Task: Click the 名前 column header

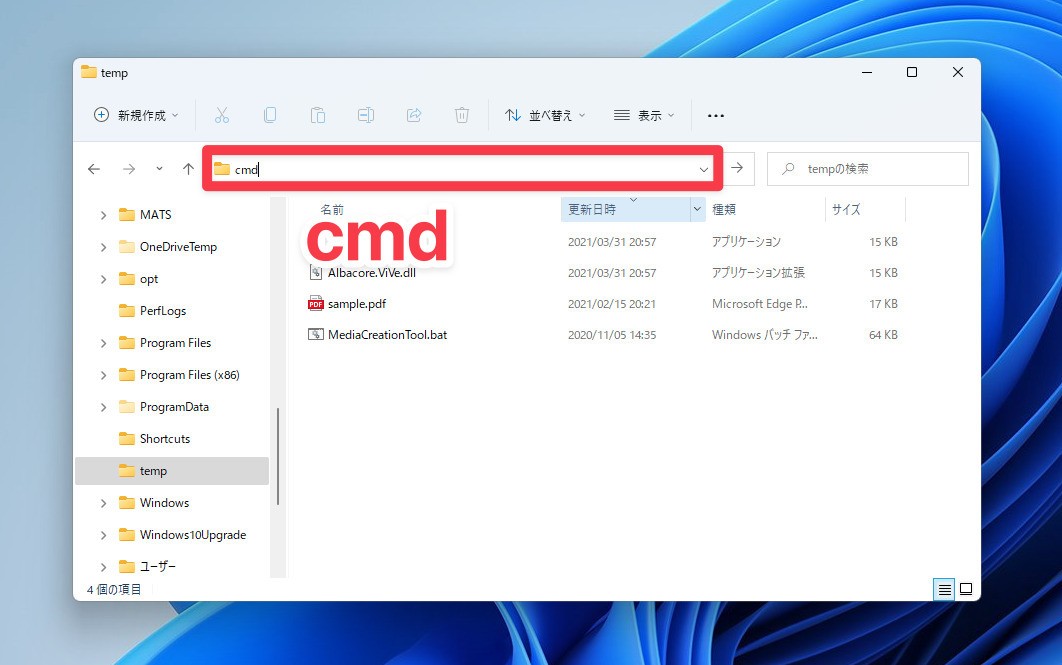Action: [332, 209]
